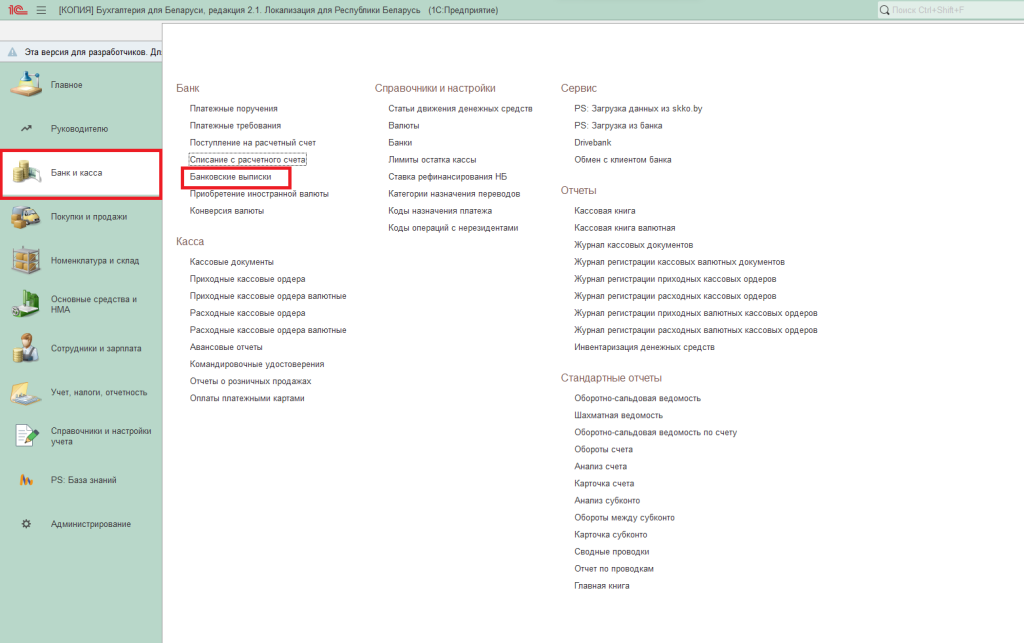Click the Основные средства и НМА icon
This screenshot has width=1024, height=643.
coord(26,304)
